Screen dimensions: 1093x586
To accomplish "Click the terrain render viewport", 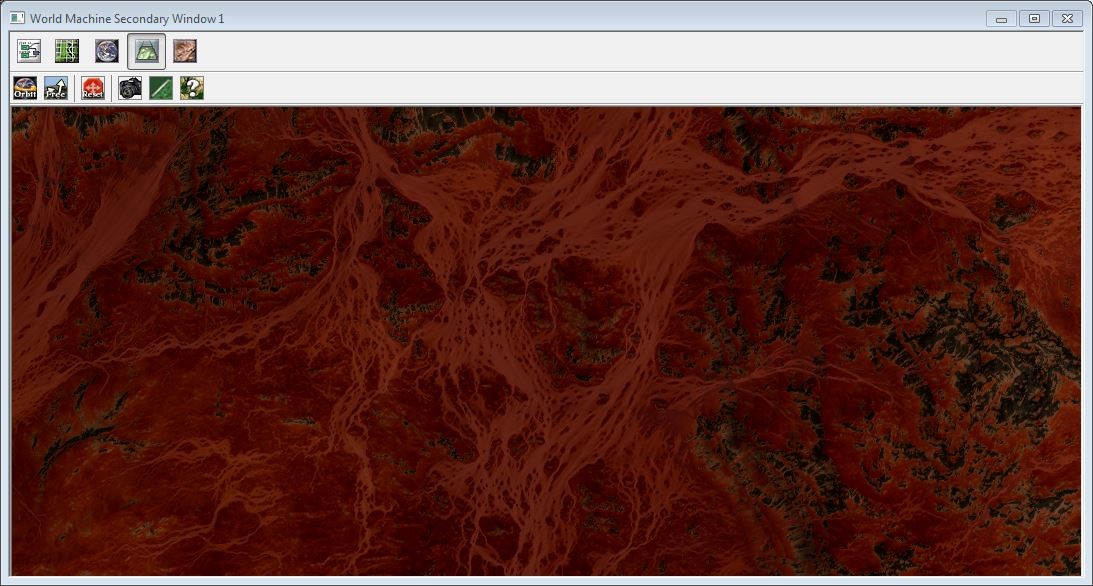I will [546, 340].
